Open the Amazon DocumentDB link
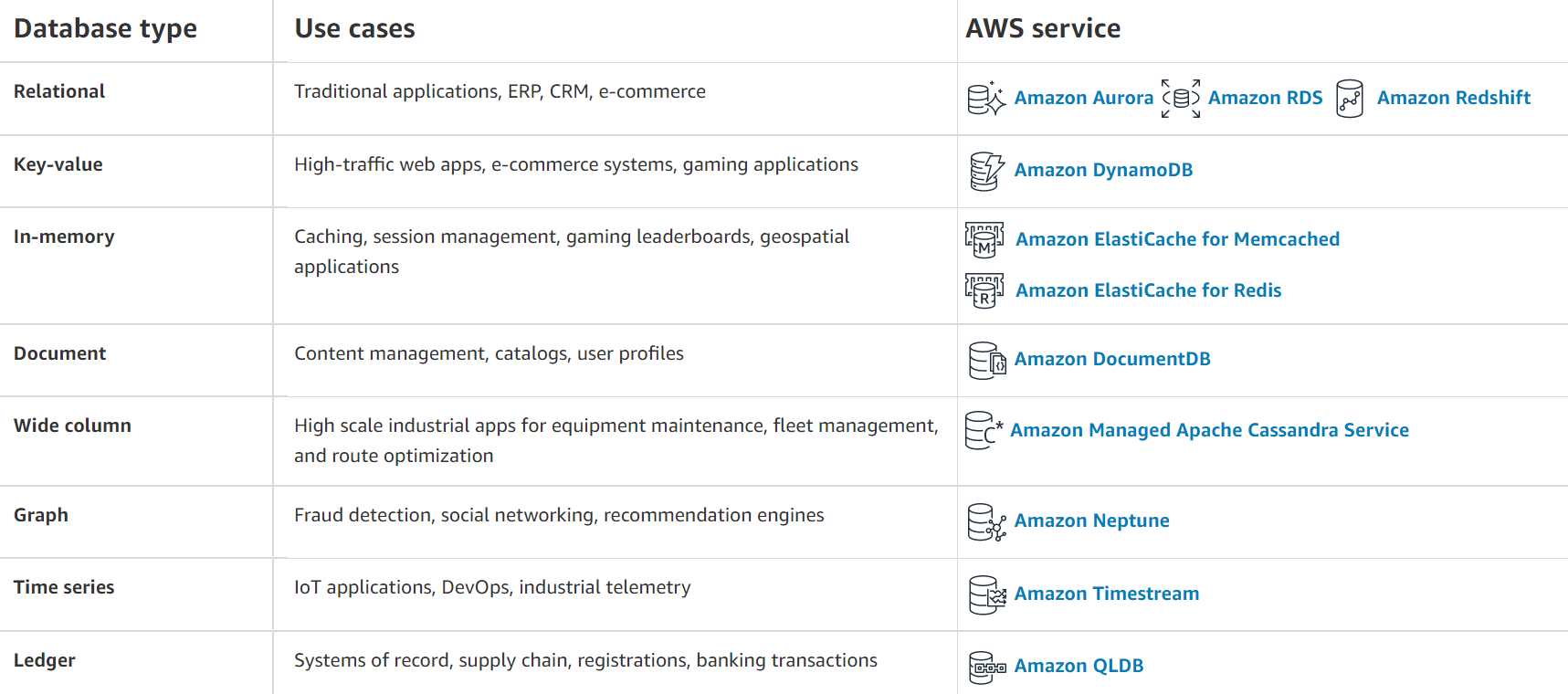Image resolution: width=1568 pixels, height=694 pixels. click(1112, 359)
